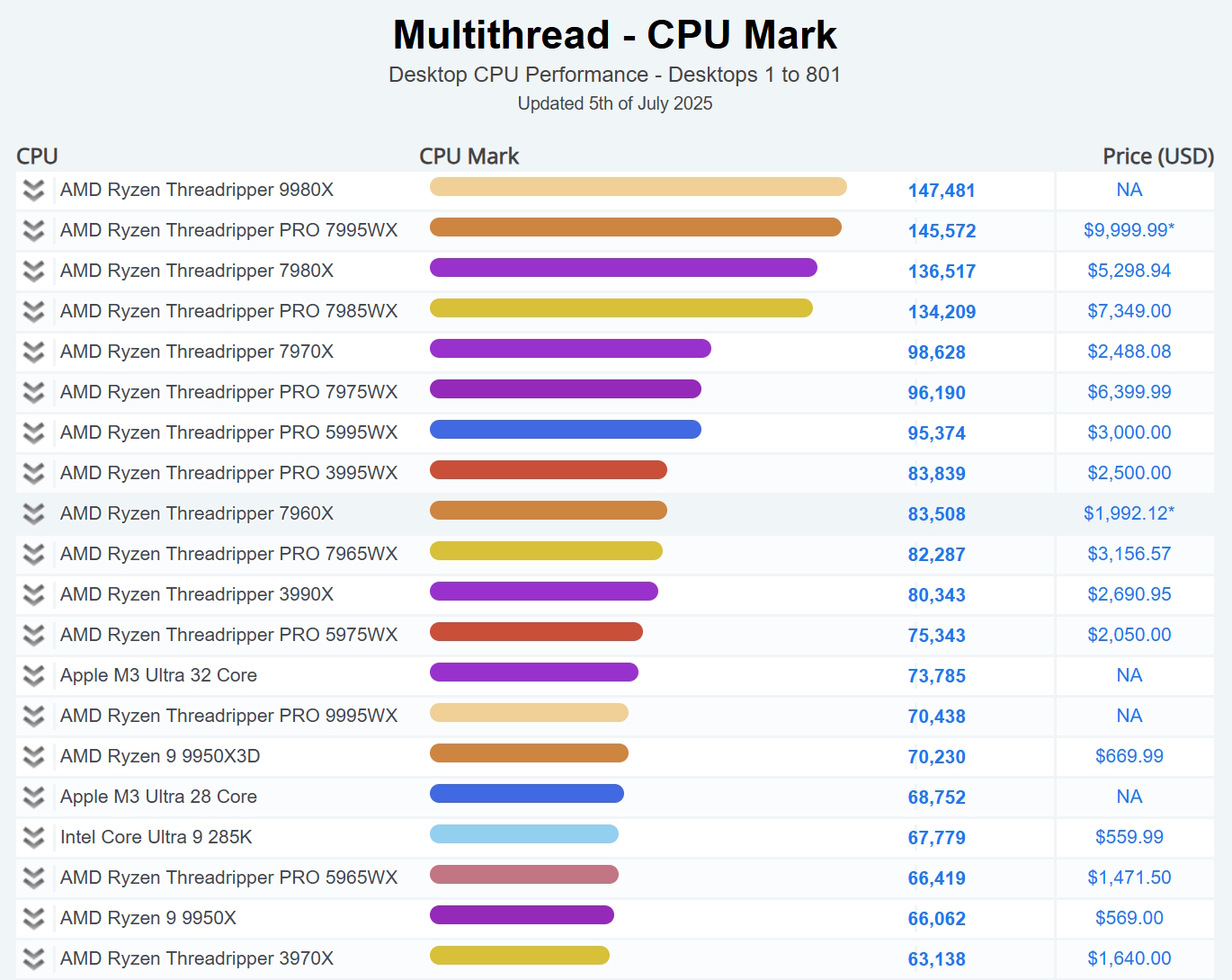The height and width of the screenshot is (980, 1232).
Task: Open the Intel Core Ultra 9 285K link
Action: tap(156, 837)
